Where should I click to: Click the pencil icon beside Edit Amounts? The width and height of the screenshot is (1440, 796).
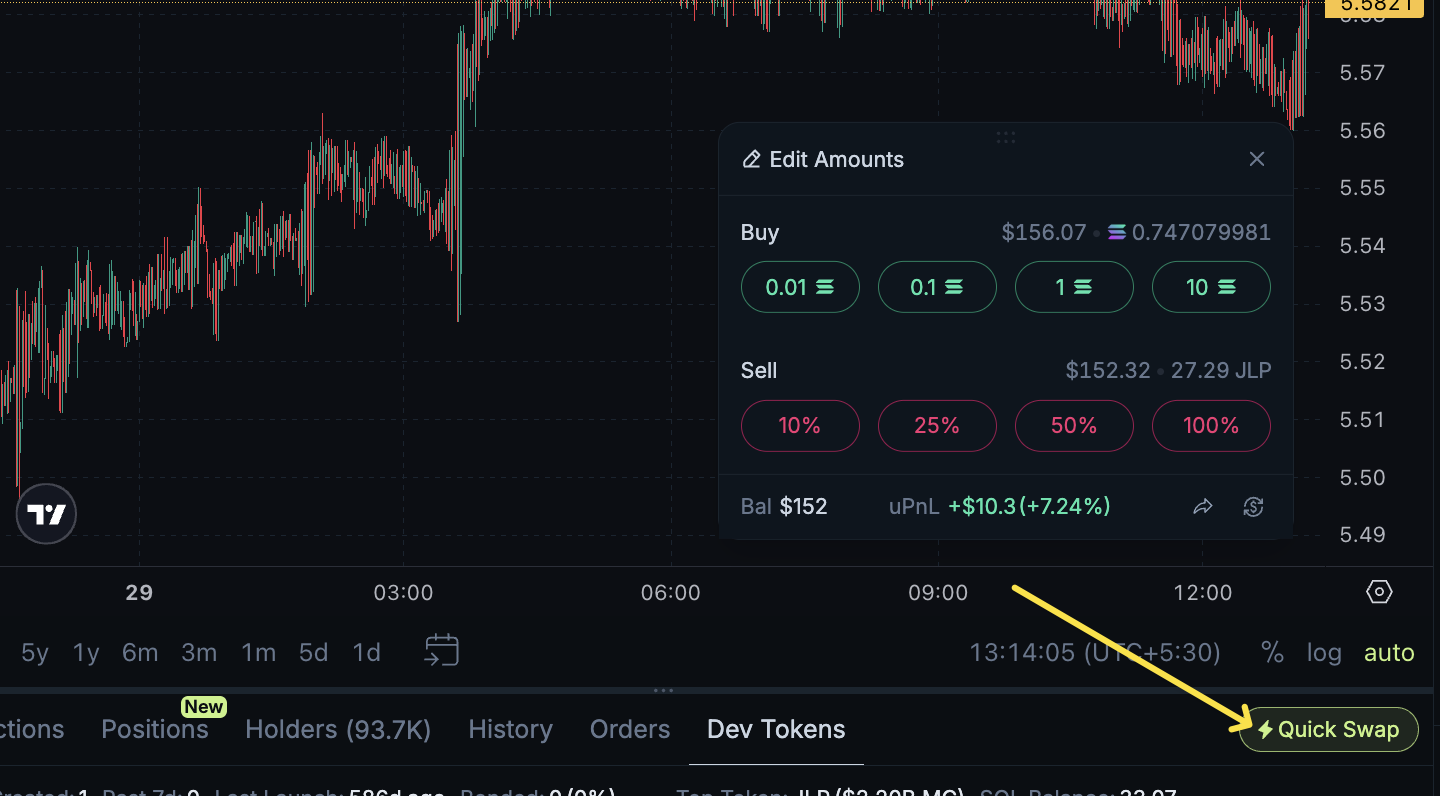point(752,158)
